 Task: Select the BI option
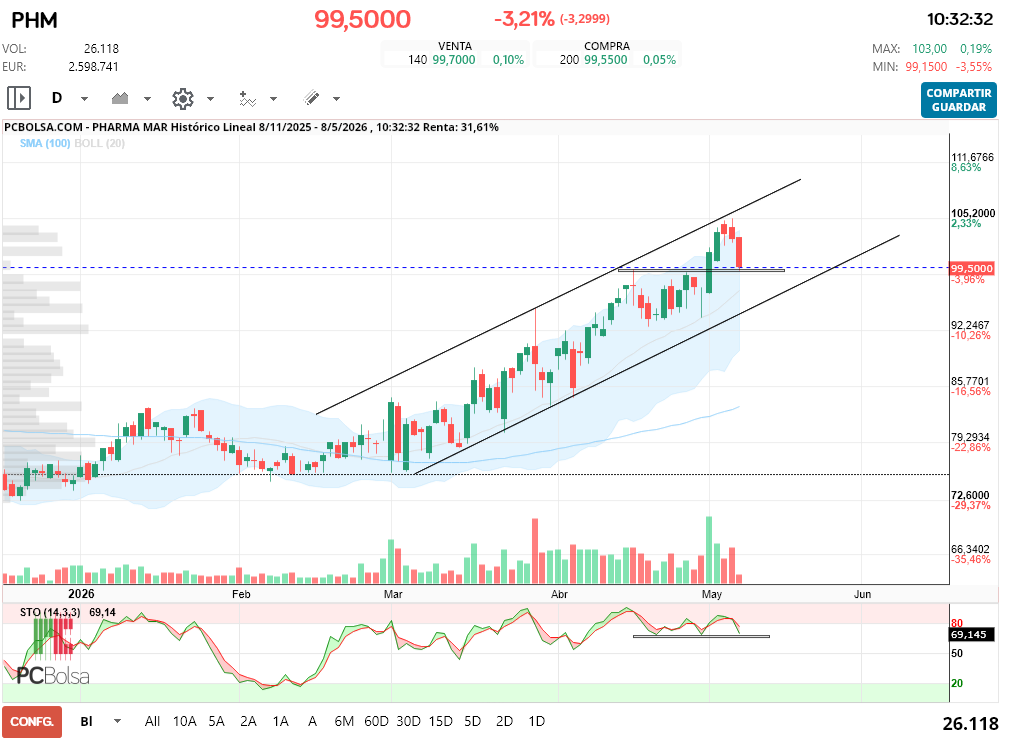point(86,722)
